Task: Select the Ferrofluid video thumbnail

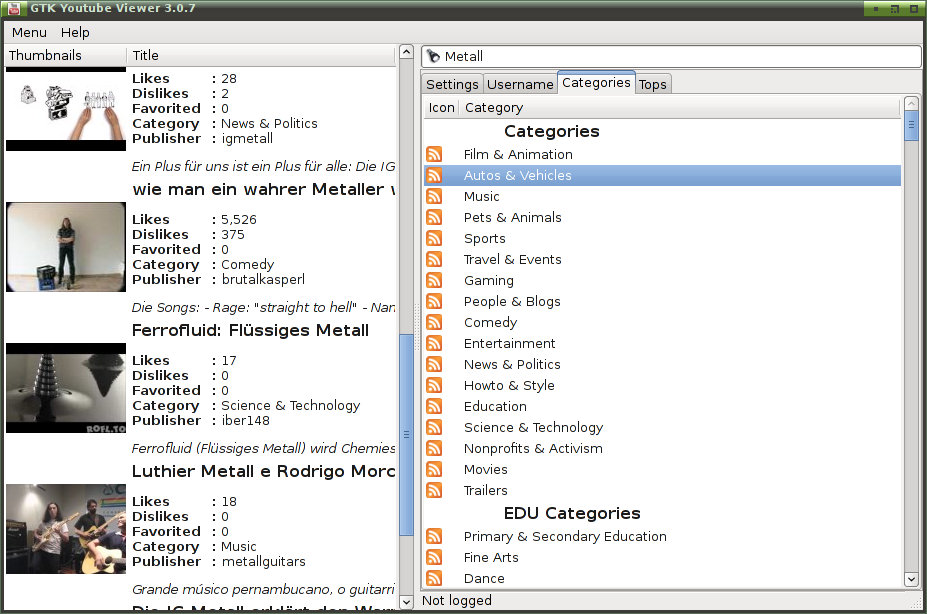Action: (66, 388)
